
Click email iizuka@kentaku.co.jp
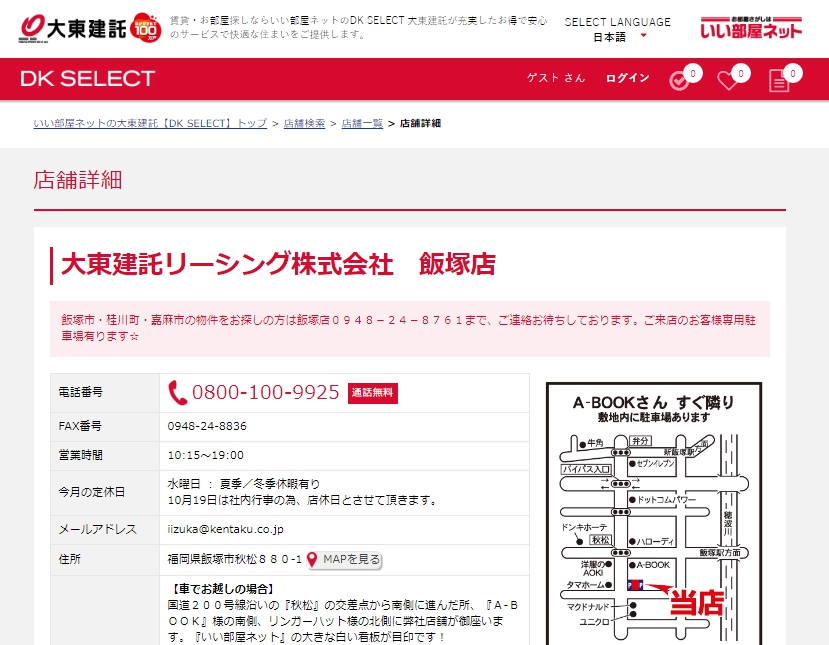[x=226, y=529]
